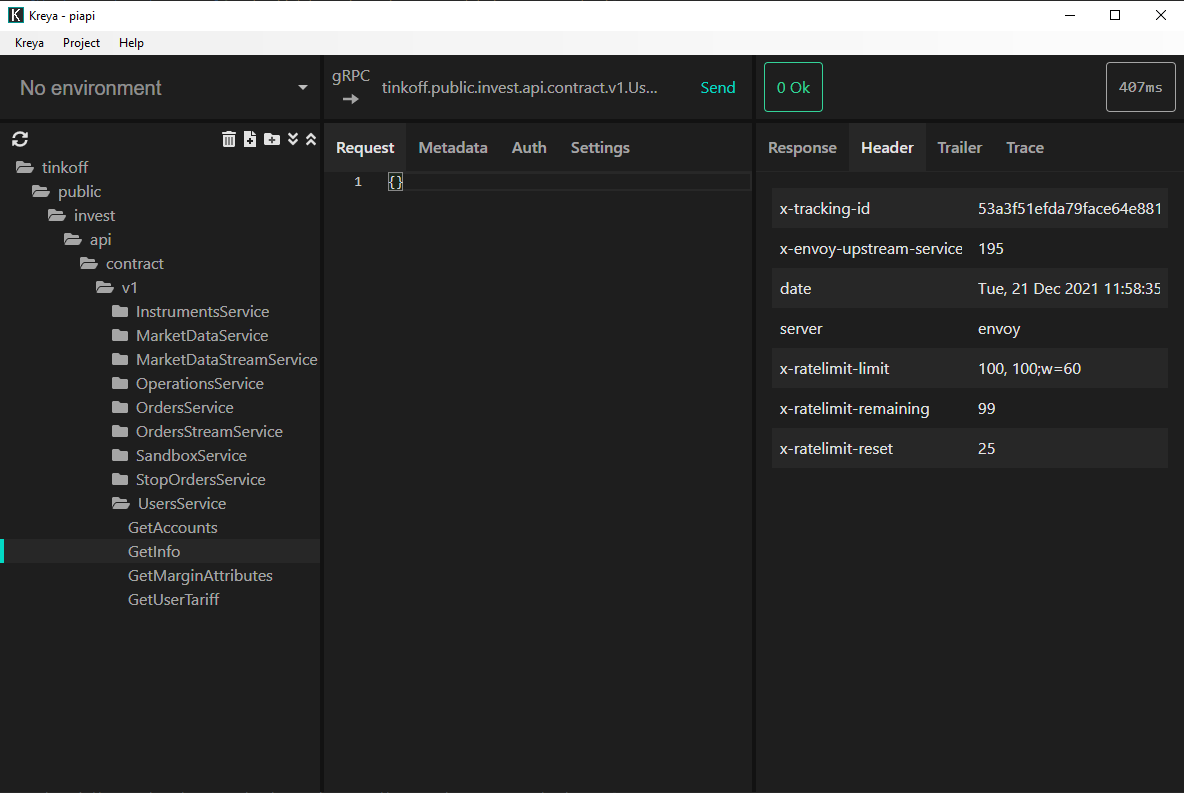Collapse the UsersService folder
This screenshot has width=1184, height=793.
click(x=180, y=504)
